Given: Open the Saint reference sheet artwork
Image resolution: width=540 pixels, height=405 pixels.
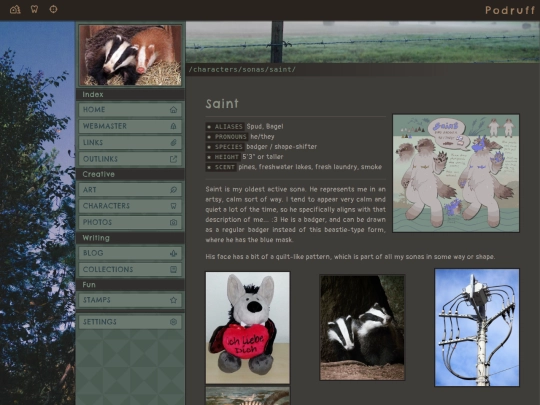Looking at the screenshot, I should [456, 173].
